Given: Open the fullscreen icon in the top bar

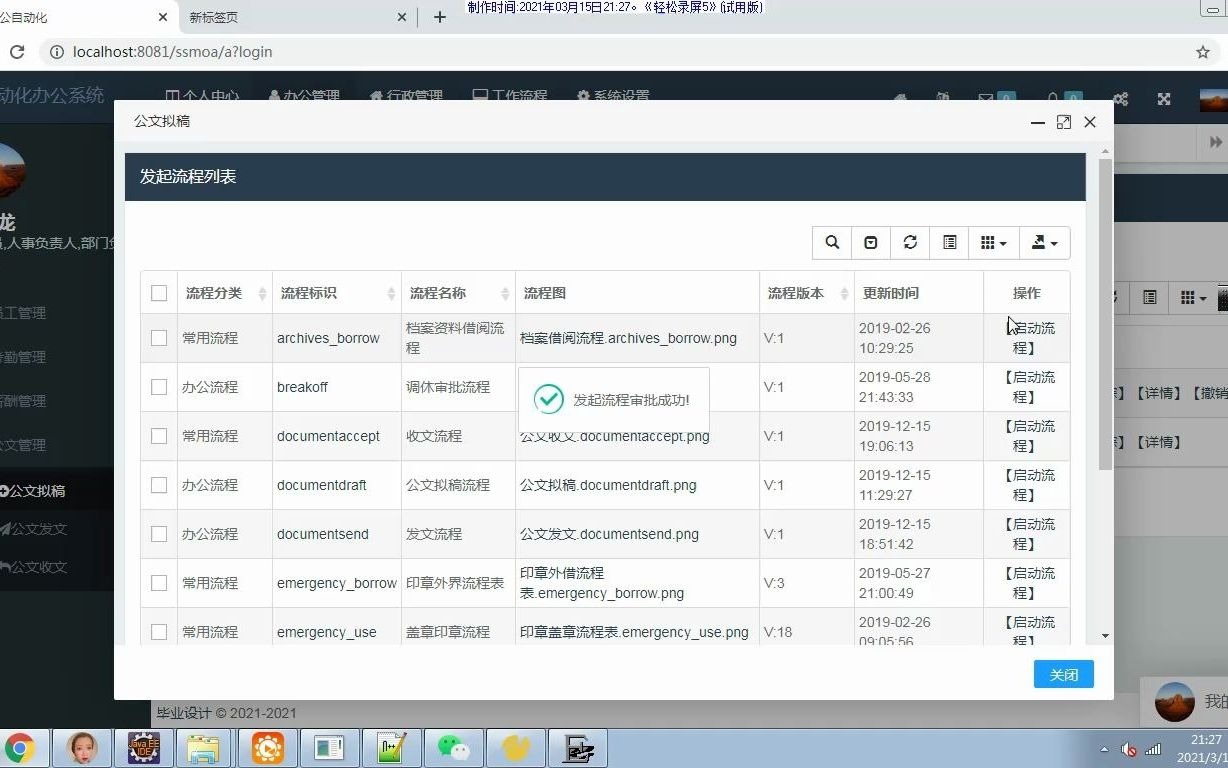Looking at the screenshot, I should (1163, 99).
